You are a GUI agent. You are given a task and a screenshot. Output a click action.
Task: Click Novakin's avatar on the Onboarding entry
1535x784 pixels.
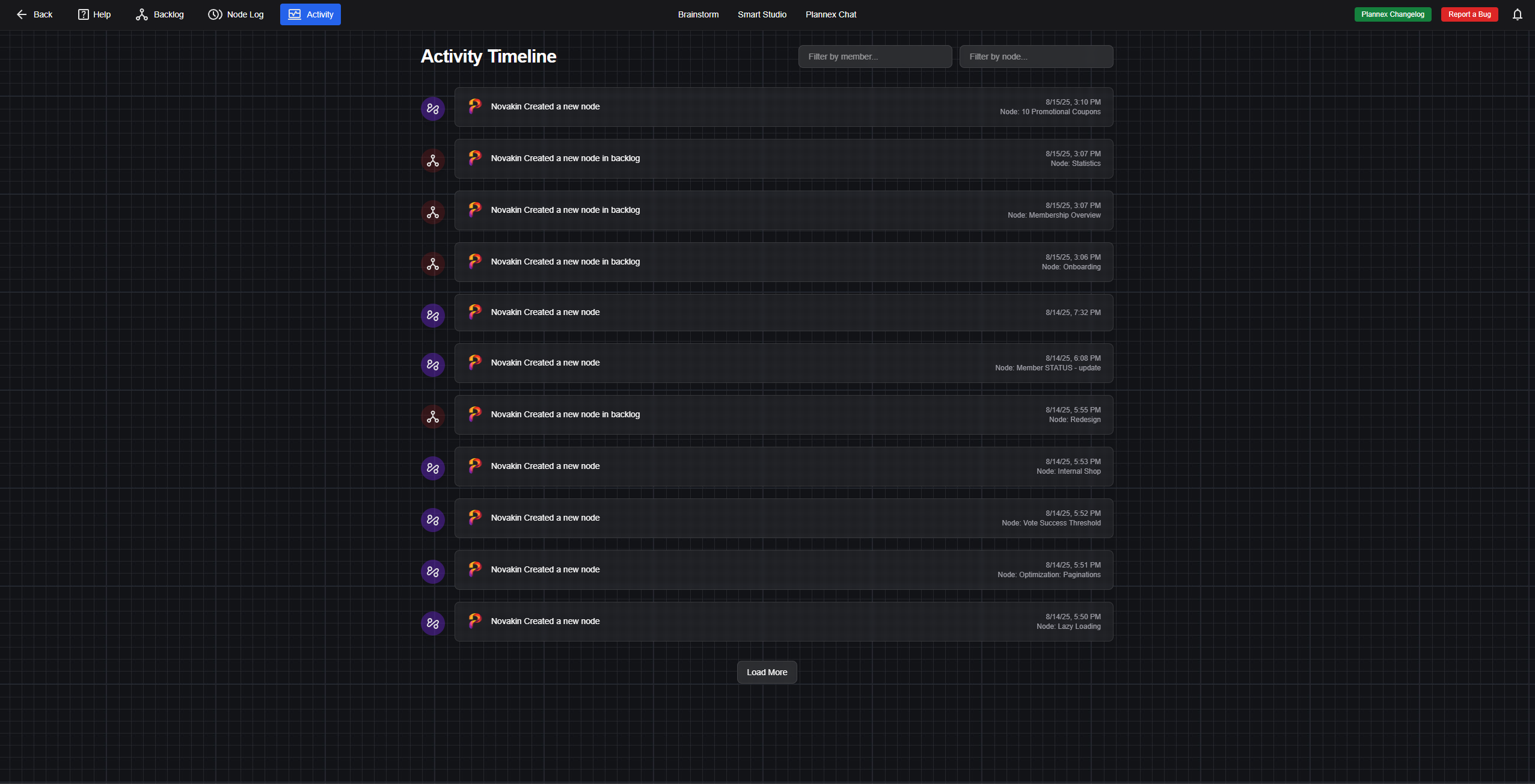coord(475,262)
